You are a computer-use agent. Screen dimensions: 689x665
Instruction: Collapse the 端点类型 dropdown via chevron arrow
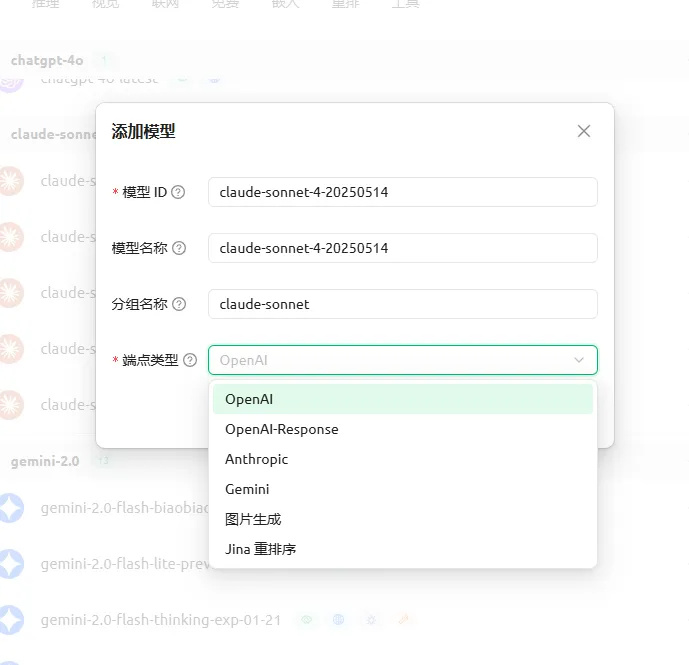point(579,360)
